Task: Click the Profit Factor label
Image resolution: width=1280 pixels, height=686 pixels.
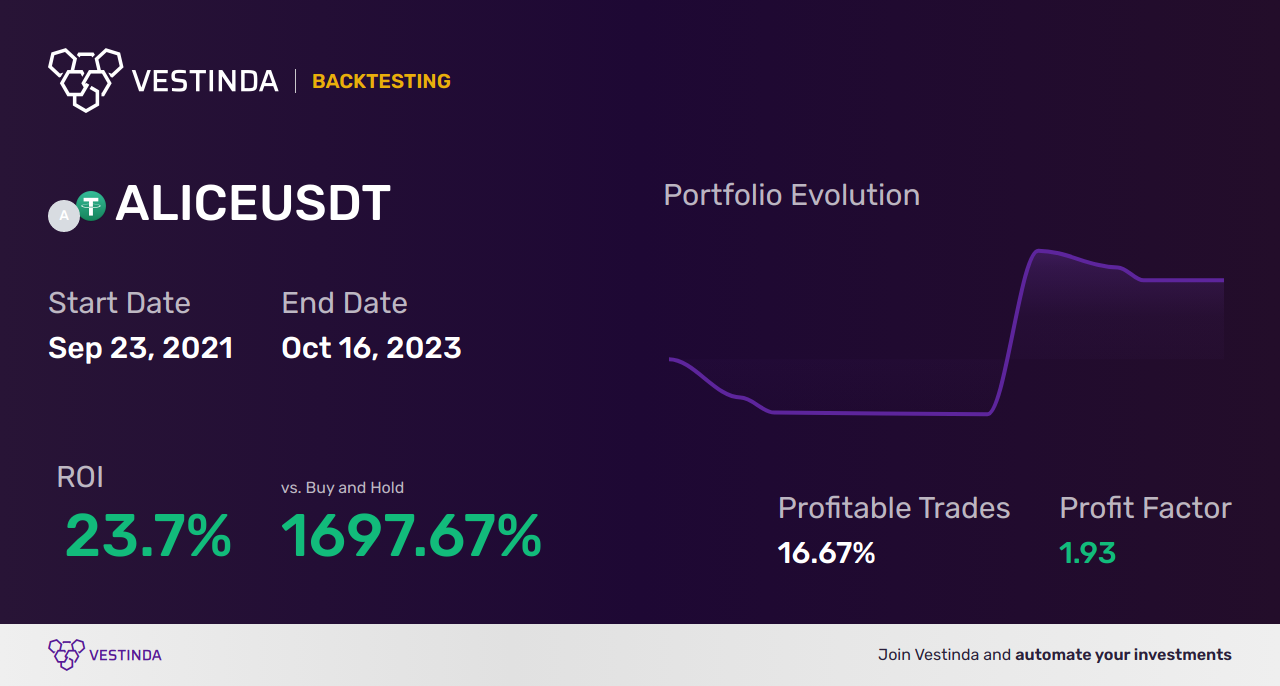Action: click(1145, 508)
